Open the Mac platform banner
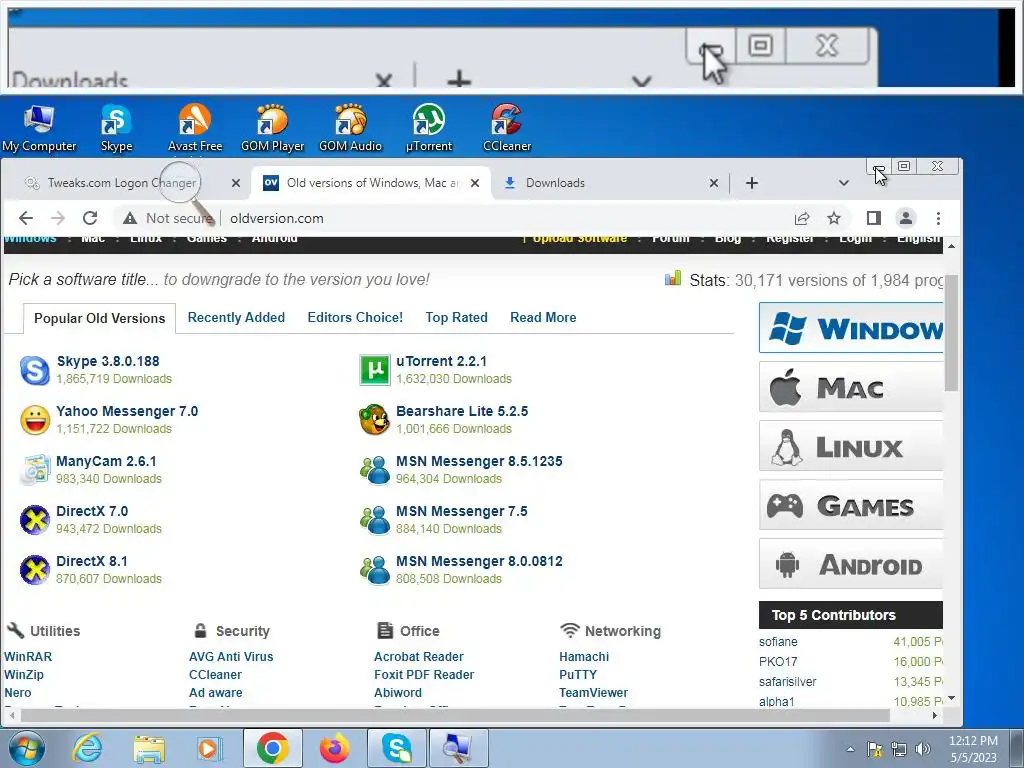Viewport: 1024px width, 768px height. pyautogui.click(x=851, y=387)
